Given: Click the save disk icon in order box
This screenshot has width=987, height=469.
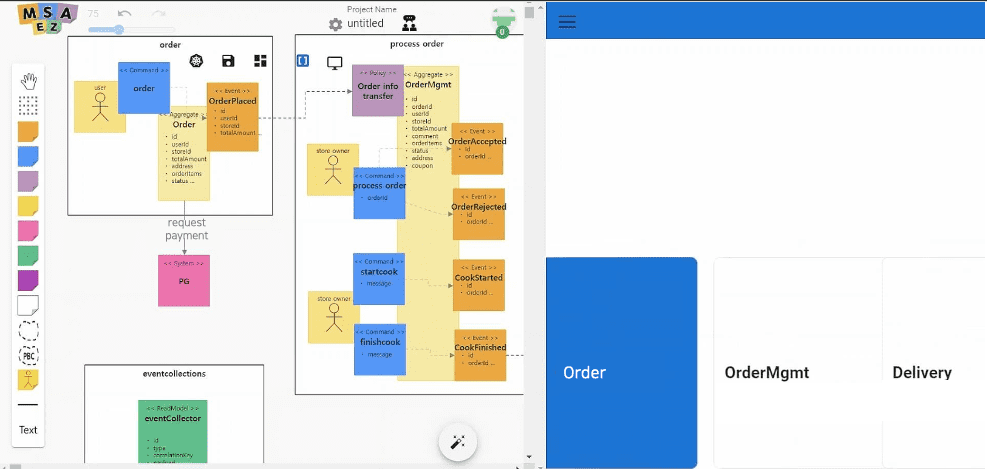Looking at the screenshot, I should [x=228, y=61].
